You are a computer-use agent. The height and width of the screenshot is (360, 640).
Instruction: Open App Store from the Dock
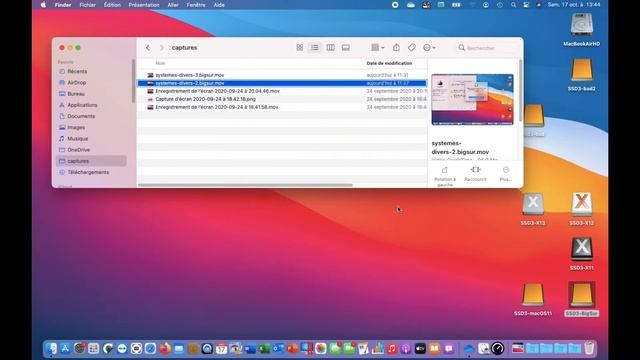tap(65, 349)
